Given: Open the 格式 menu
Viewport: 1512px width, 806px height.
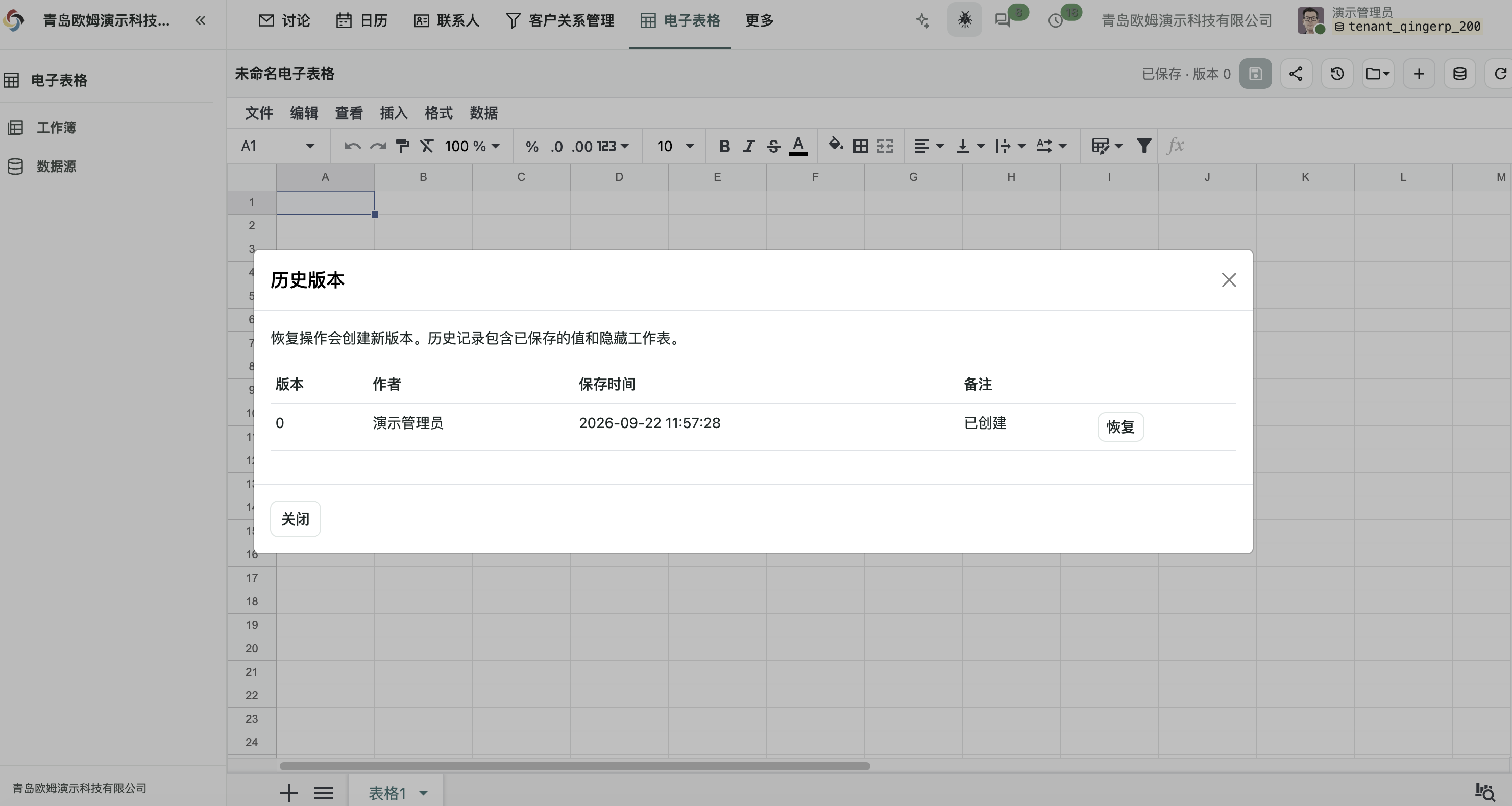Looking at the screenshot, I should point(438,113).
